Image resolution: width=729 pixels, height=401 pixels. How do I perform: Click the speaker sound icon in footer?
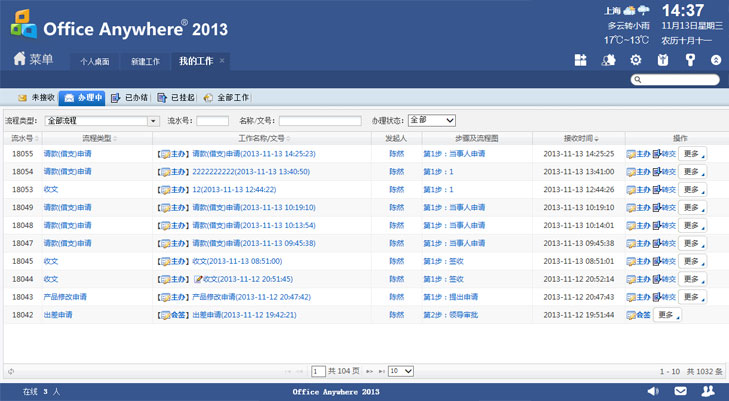[x=653, y=391]
